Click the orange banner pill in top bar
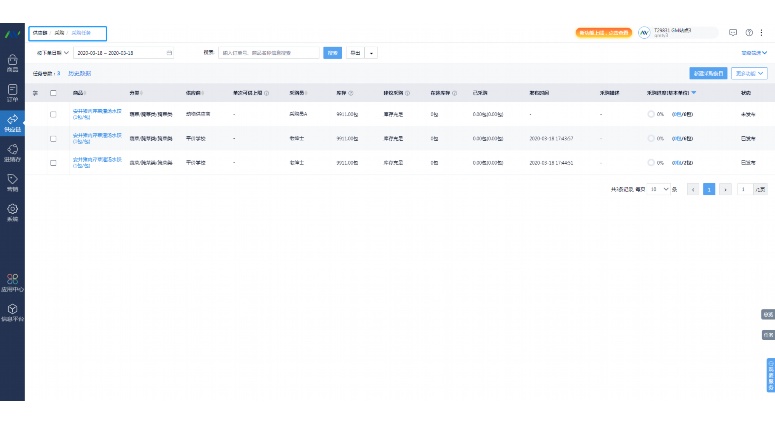Screen dimensions: 775x424 603,33
